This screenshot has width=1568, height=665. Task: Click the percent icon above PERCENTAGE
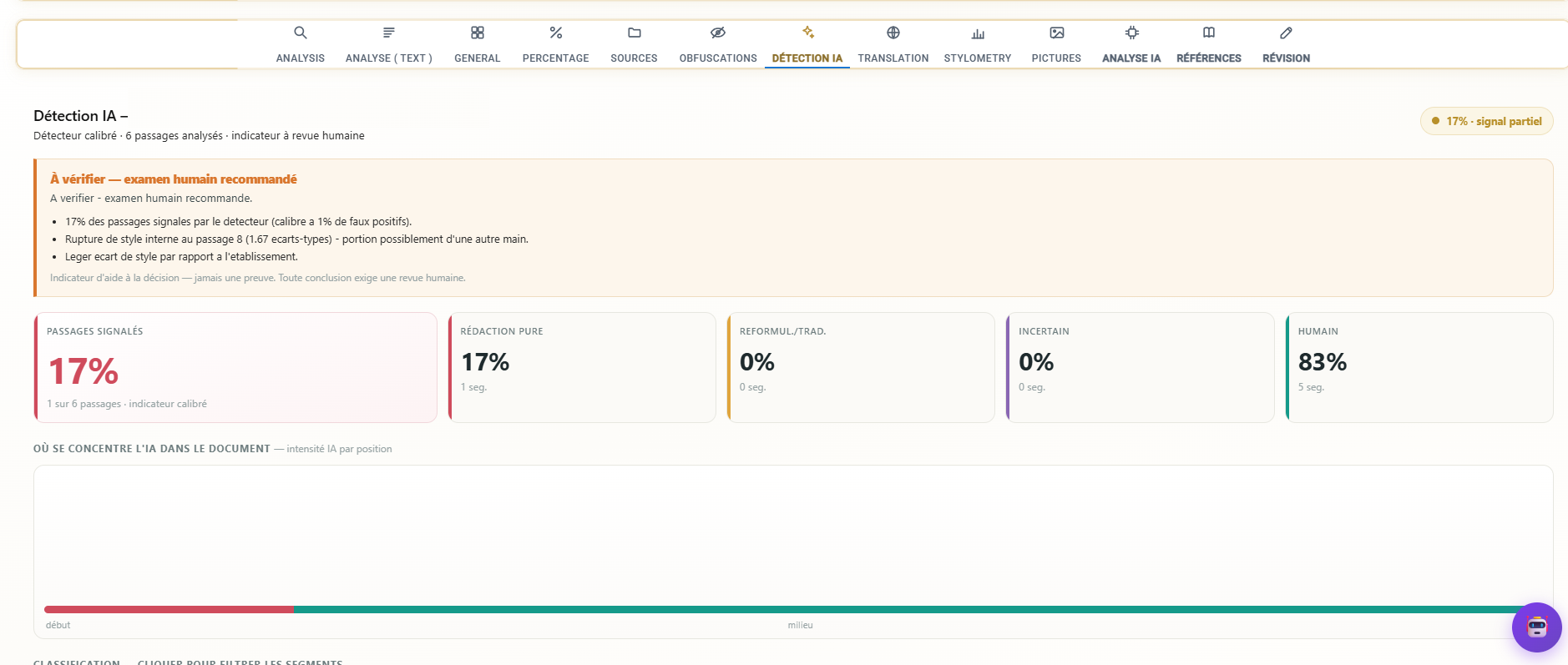pyautogui.click(x=556, y=33)
